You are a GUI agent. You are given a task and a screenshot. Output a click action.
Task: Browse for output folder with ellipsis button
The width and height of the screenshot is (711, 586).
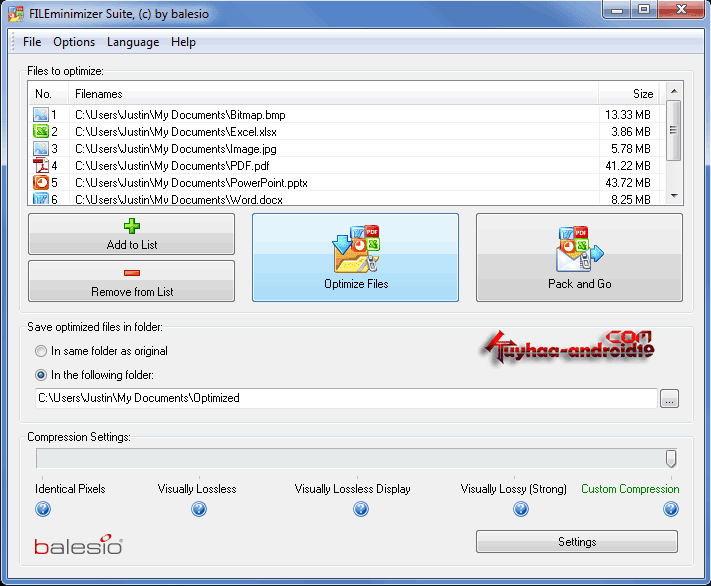coord(669,399)
